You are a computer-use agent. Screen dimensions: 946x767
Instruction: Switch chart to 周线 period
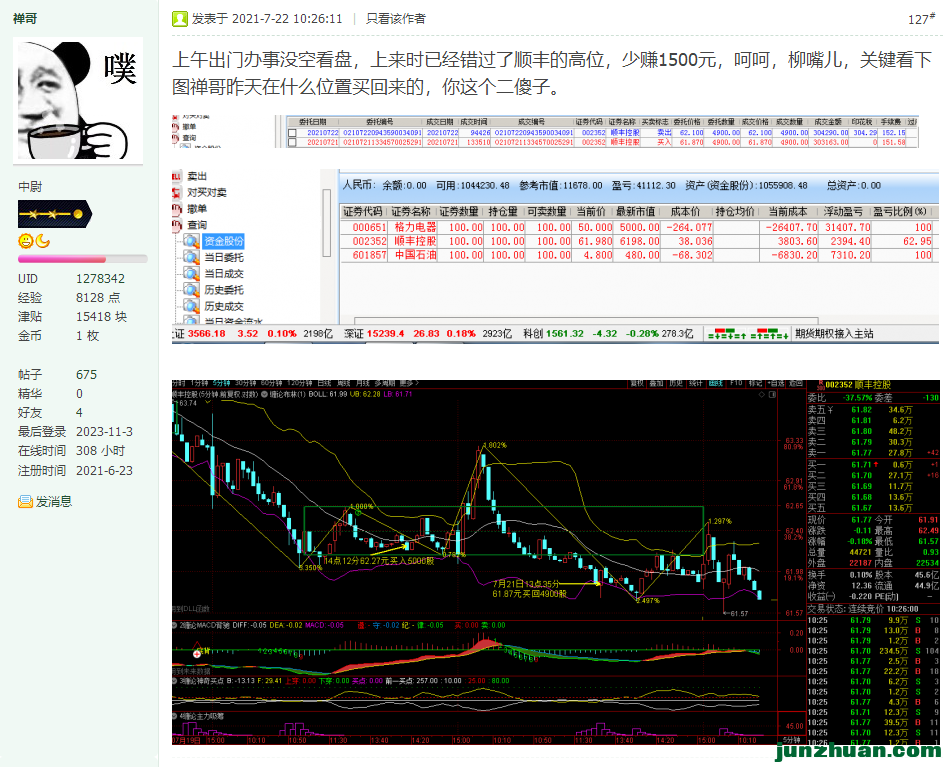(343, 384)
